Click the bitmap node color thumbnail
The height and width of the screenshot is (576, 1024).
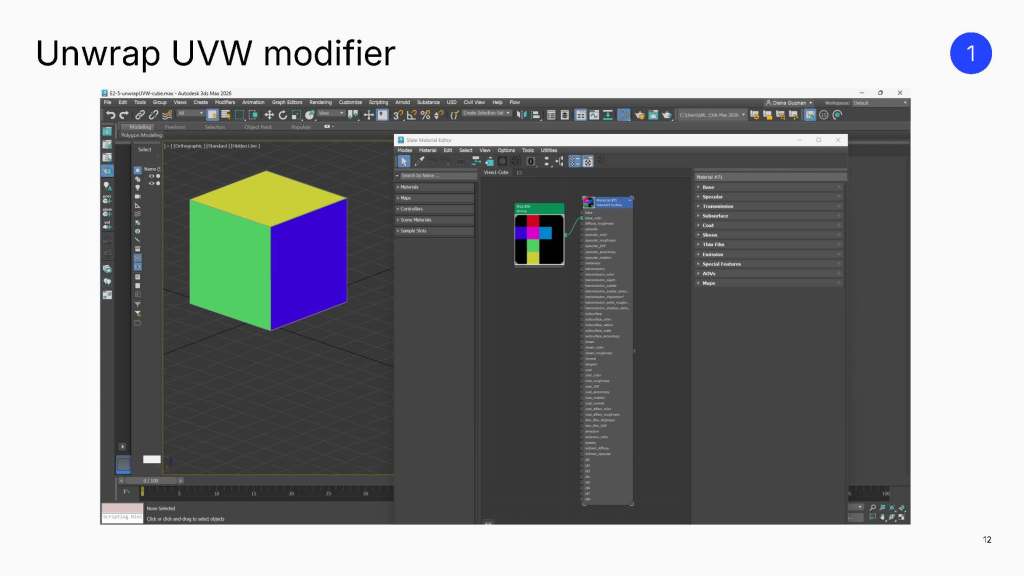pos(539,240)
